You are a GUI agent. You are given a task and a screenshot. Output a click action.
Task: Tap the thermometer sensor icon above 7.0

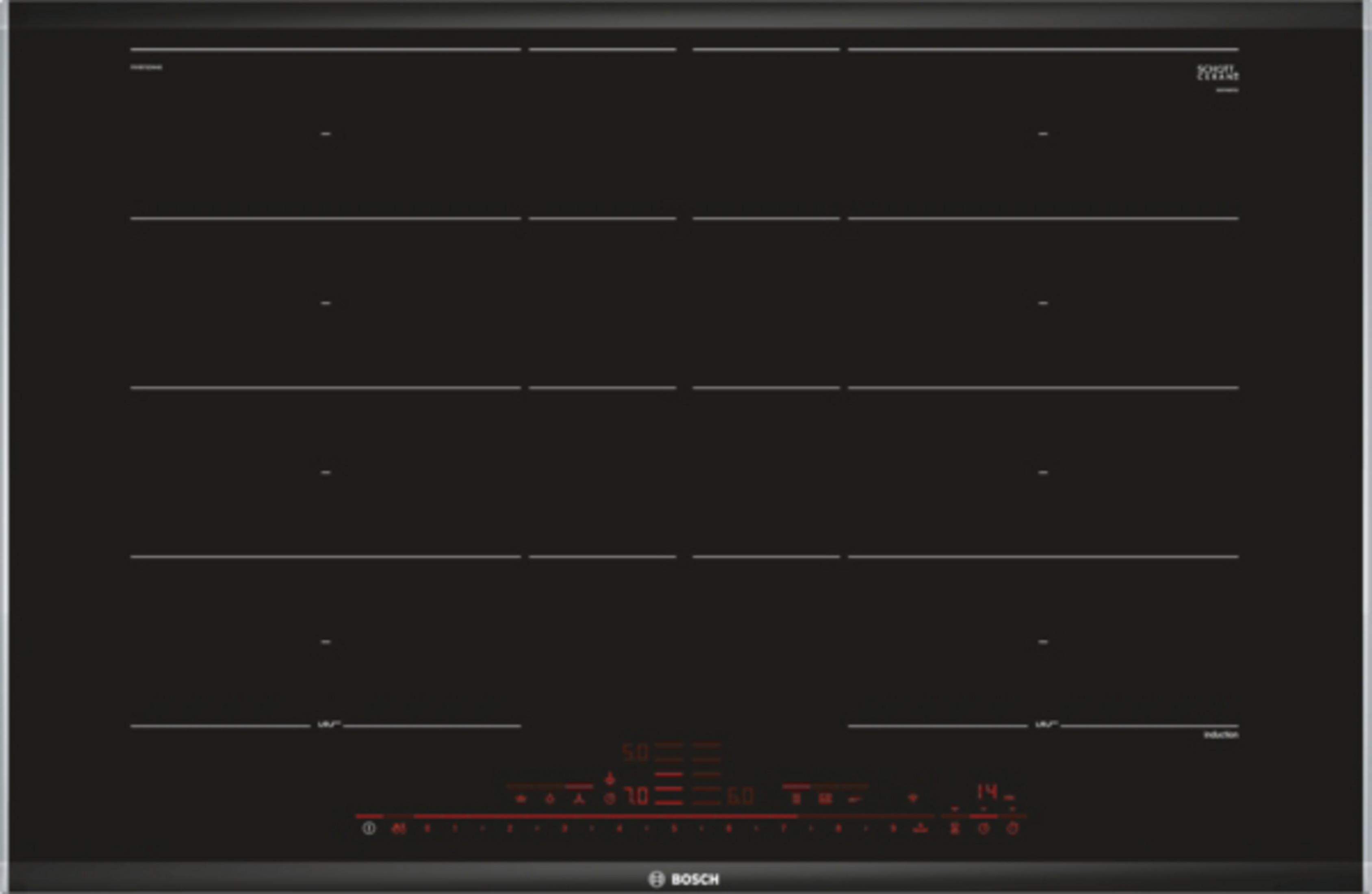(609, 779)
